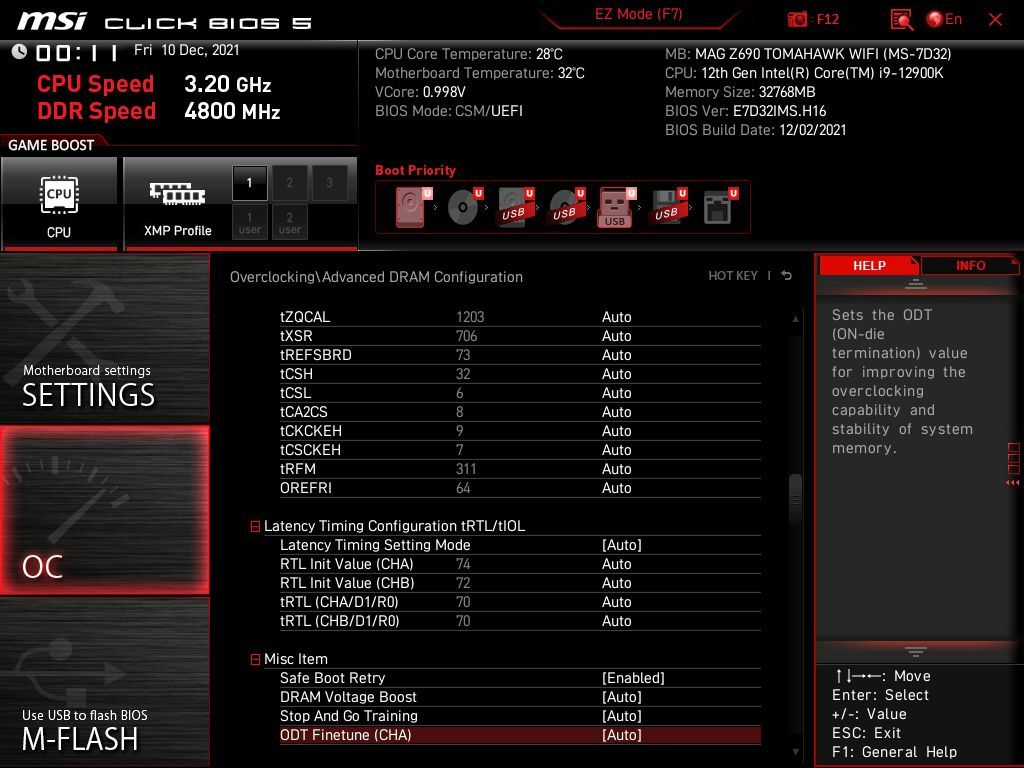Edit RTL Init Value (CHB) field
The width and height of the screenshot is (1024, 768).
tap(616, 583)
